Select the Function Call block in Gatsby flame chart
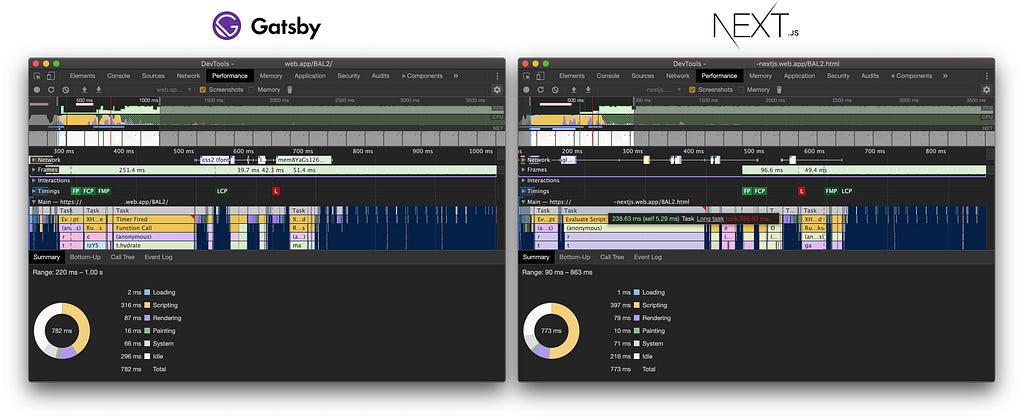1024x420 pixels. pyautogui.click(x=154, y=228)
